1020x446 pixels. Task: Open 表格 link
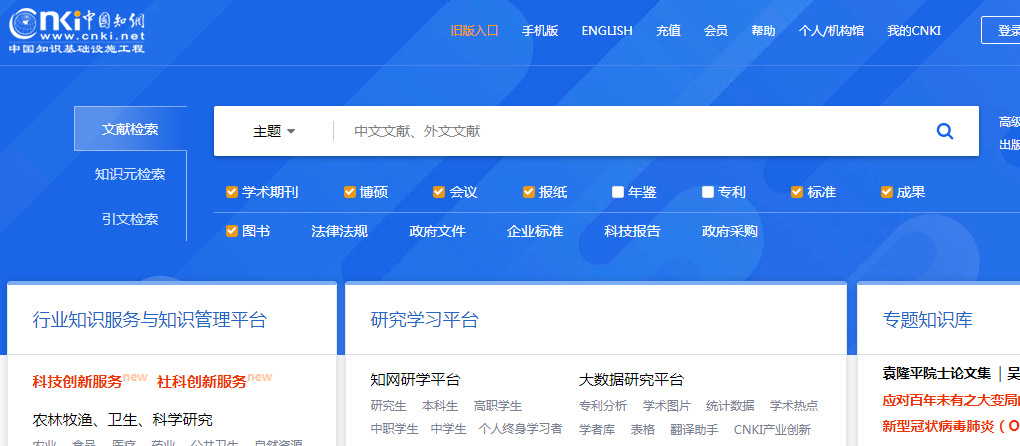643,430
